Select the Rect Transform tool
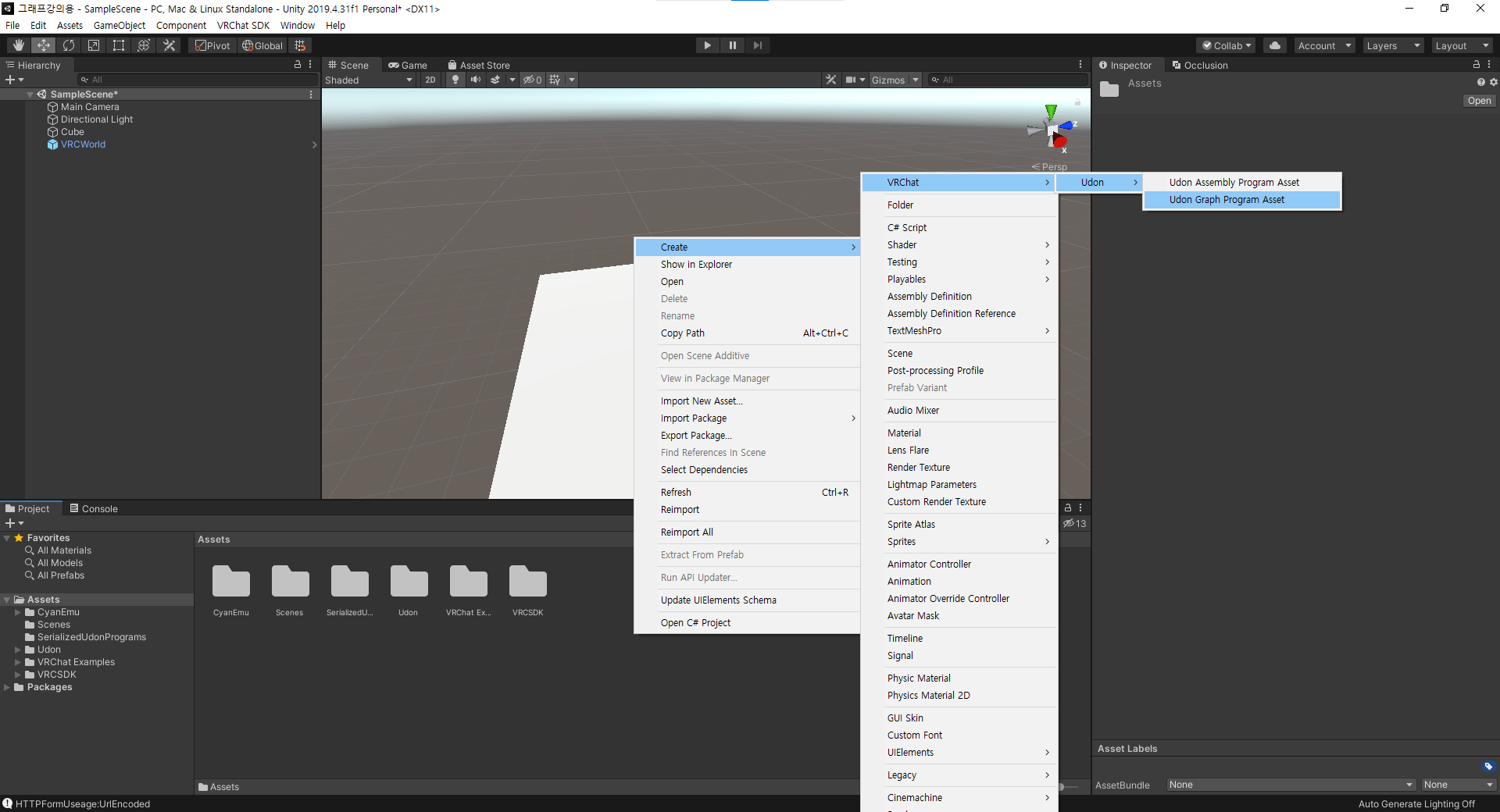The height and width of the screenshot is (812, 1500). point(119,45)
